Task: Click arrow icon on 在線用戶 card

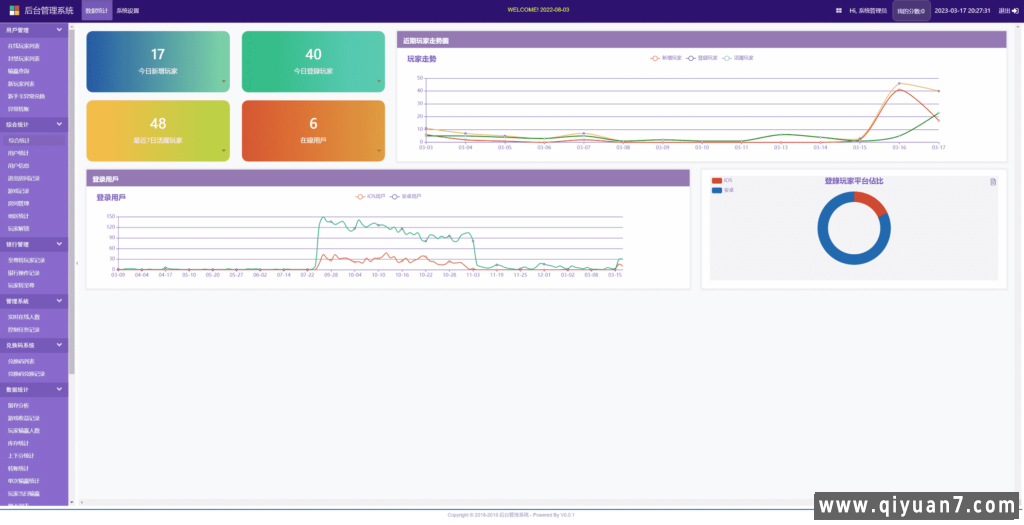Action: (380, 152)
